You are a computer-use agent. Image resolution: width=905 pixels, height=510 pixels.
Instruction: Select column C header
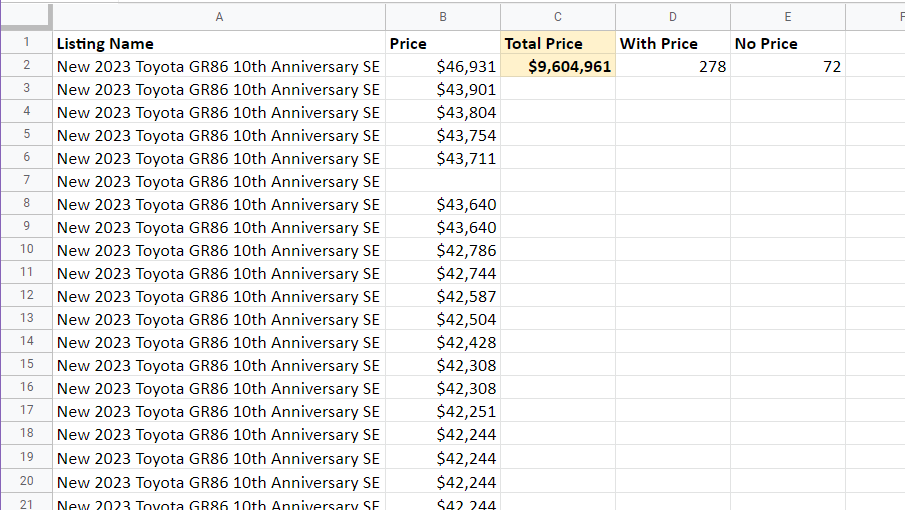pyautogui.click(x=558, y=16)
